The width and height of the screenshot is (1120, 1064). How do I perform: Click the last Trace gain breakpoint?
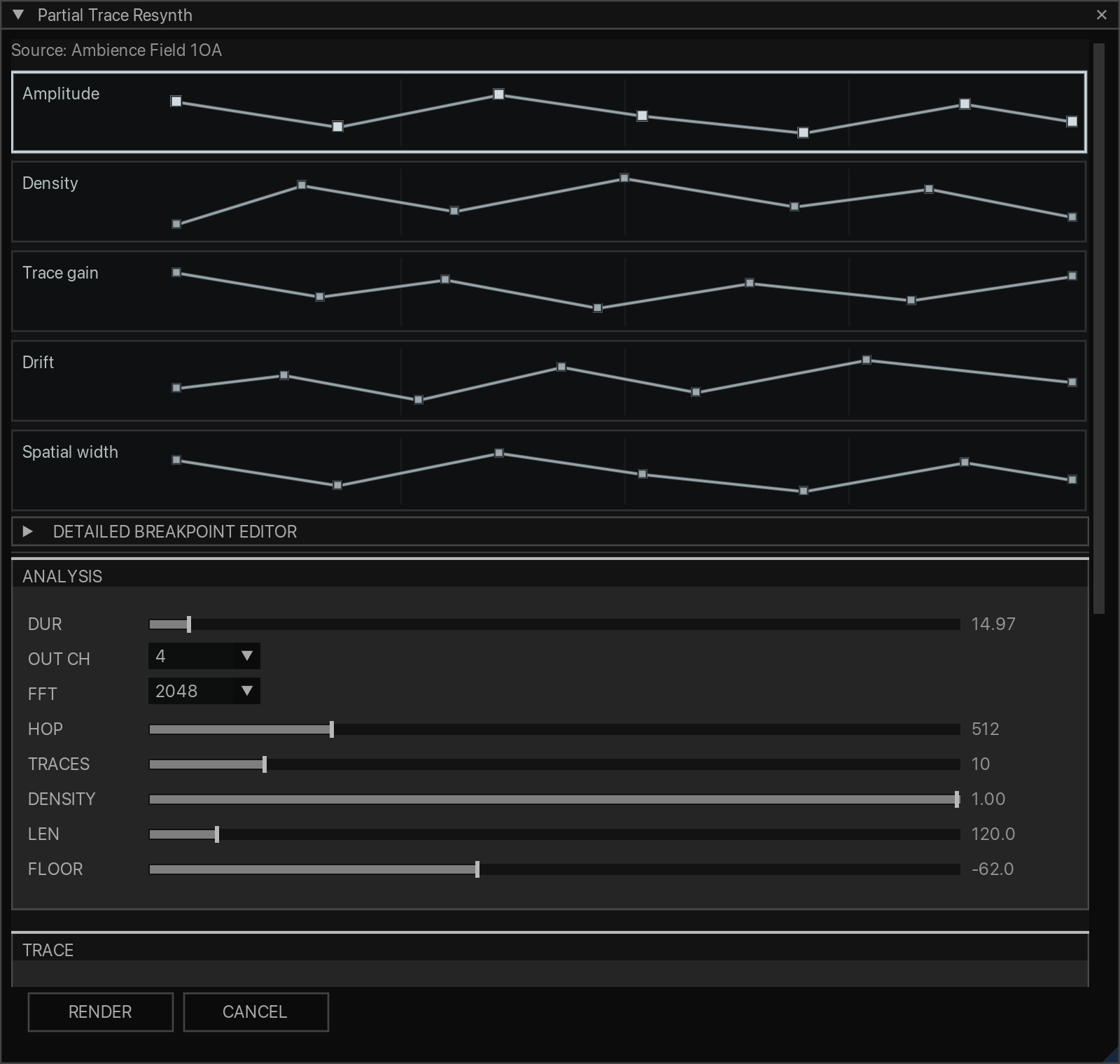pyautogui.click(x=1072, y=276)
